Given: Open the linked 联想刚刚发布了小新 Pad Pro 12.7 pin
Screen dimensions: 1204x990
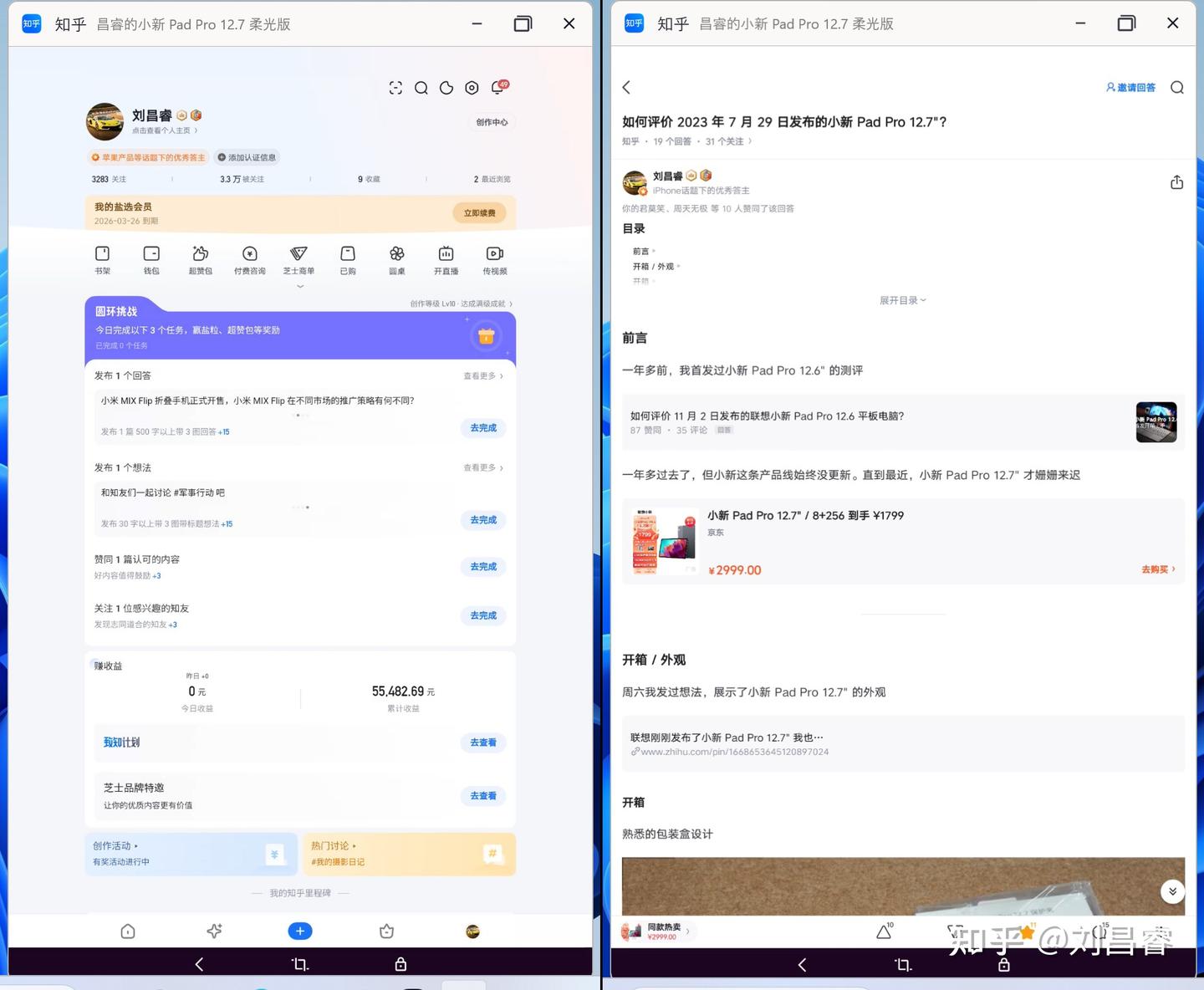Looking at the screenshot, I should pyautogui.click(x=903, y=744).
